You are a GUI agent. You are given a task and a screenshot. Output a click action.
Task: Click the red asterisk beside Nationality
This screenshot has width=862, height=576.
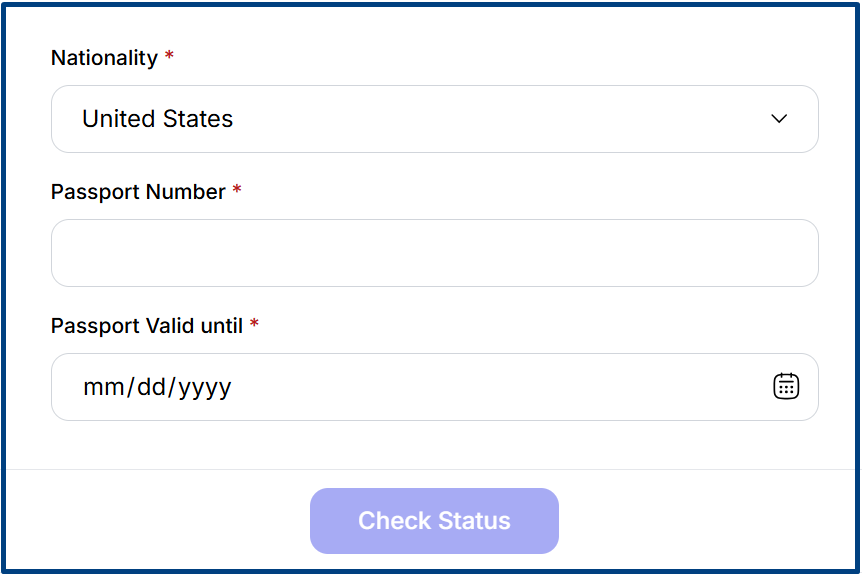[169, 57]
